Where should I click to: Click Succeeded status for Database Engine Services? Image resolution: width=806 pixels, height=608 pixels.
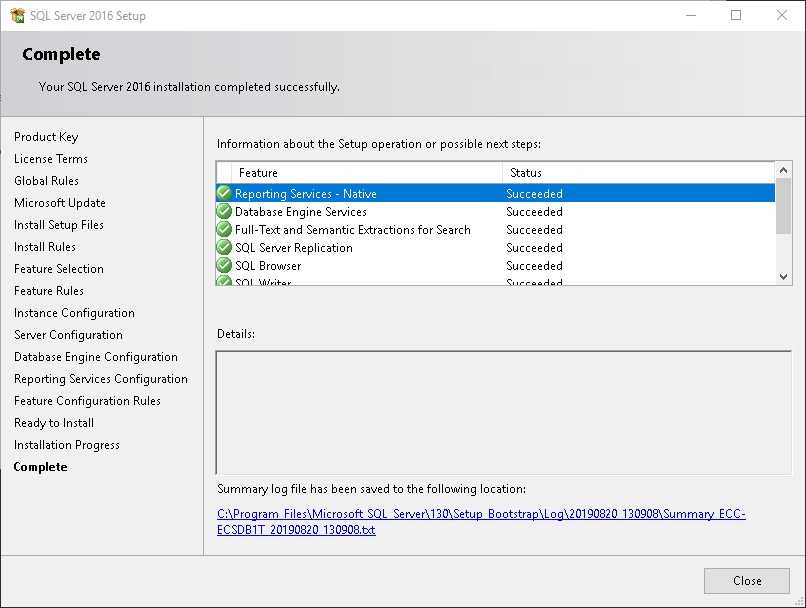[x=534, y=212]
